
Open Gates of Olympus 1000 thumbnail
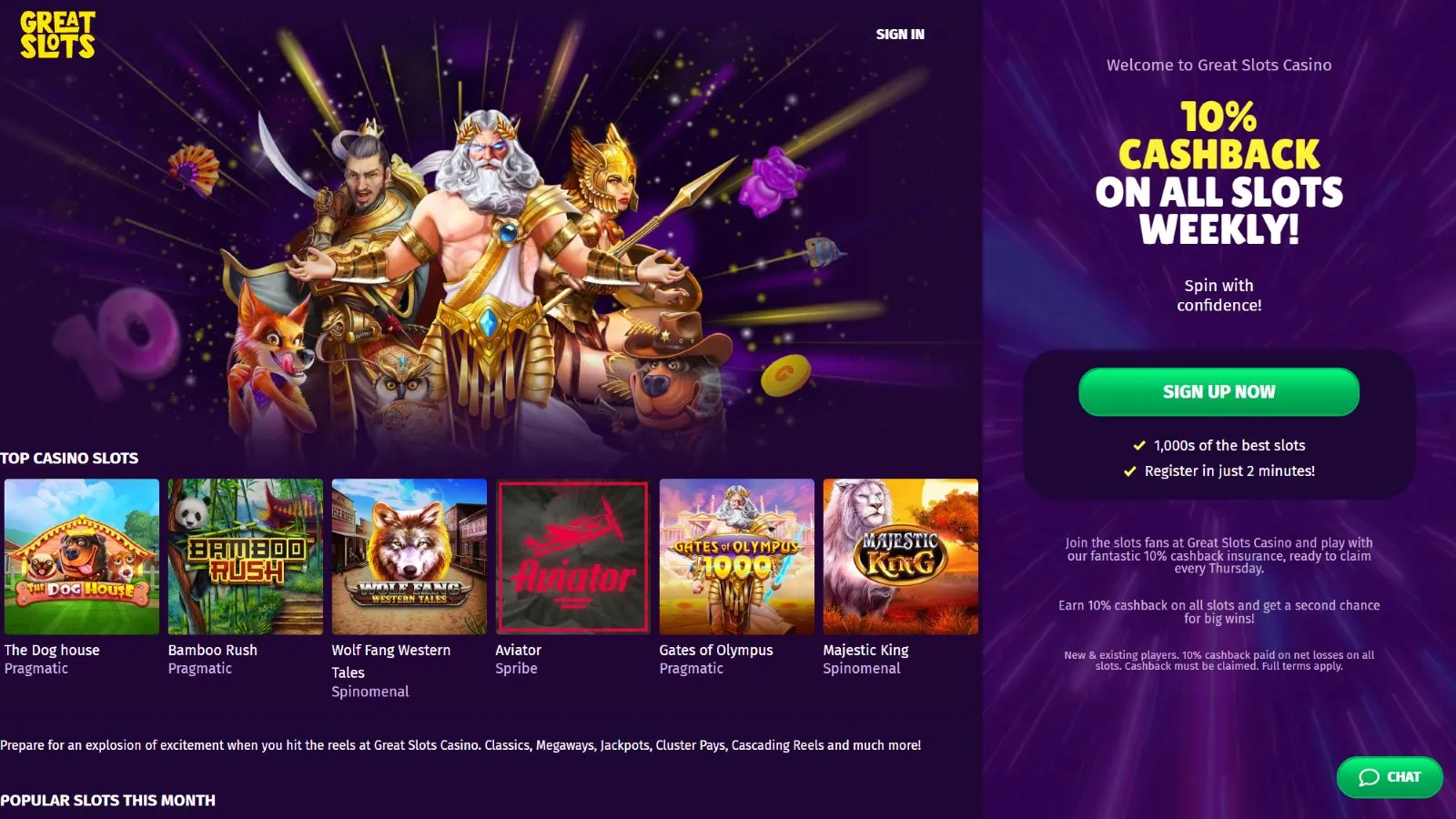pos(737,557)
